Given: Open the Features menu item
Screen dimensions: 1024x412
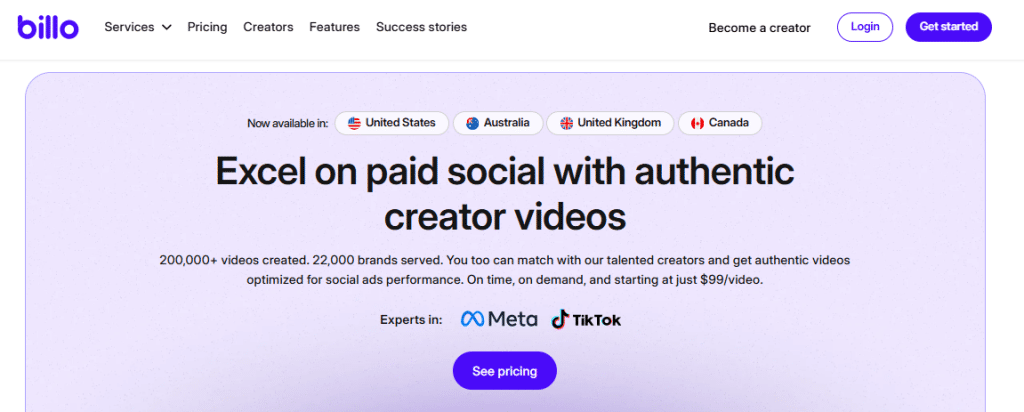Looking at the screenshot, I should 334,27.
